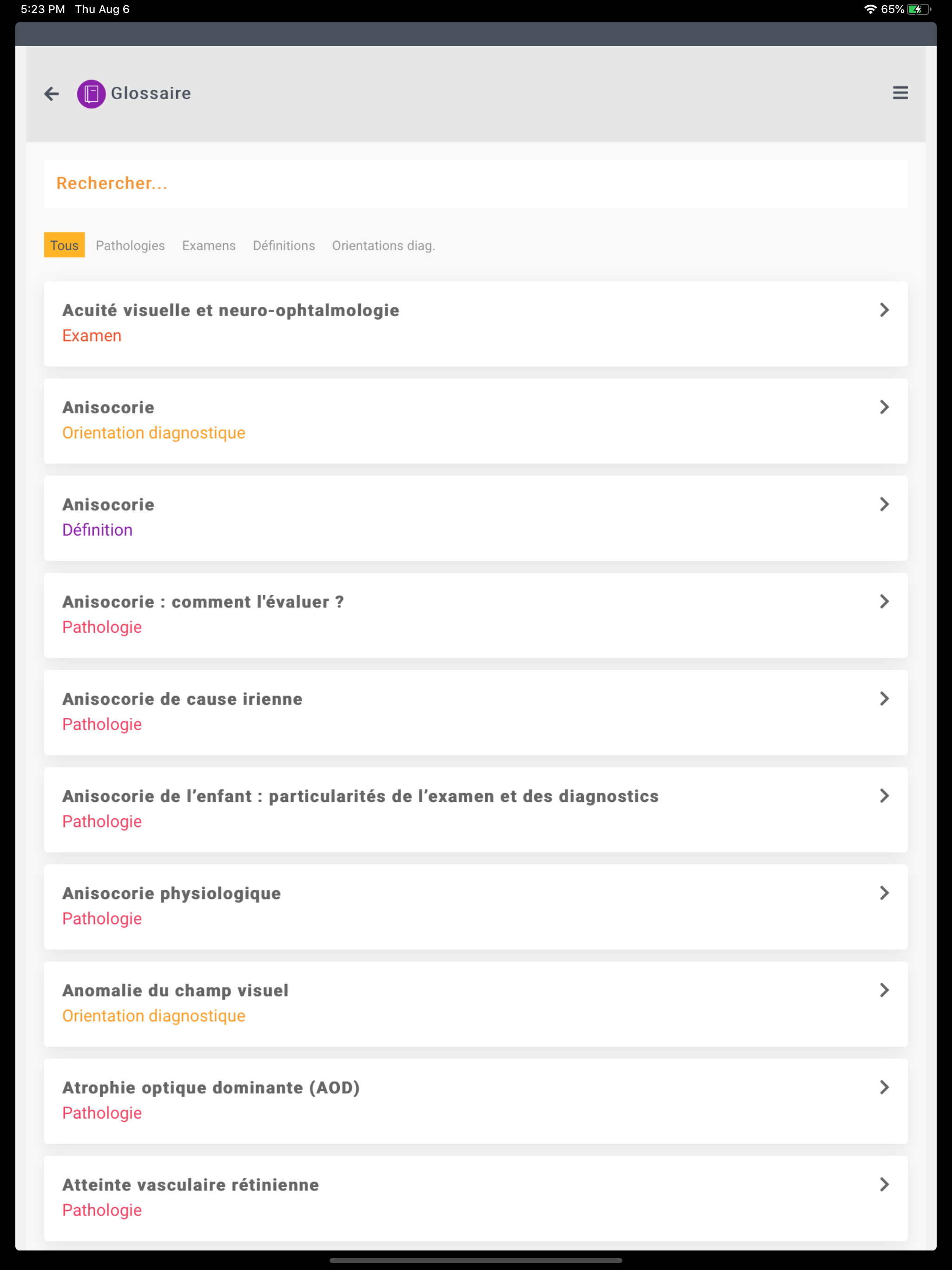Open Anisocorie : comment l'évaluer ? entry
Viewport: 952px width, 1270px height.
point(476,615)
